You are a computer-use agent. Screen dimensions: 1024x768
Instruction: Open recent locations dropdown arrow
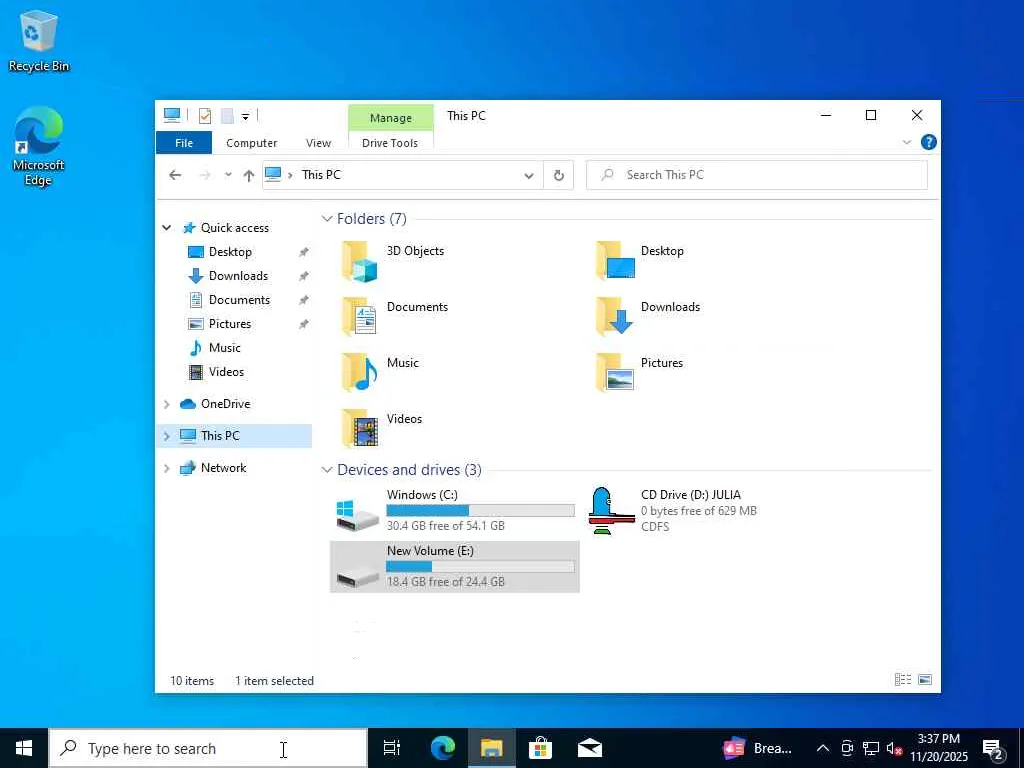228,175
